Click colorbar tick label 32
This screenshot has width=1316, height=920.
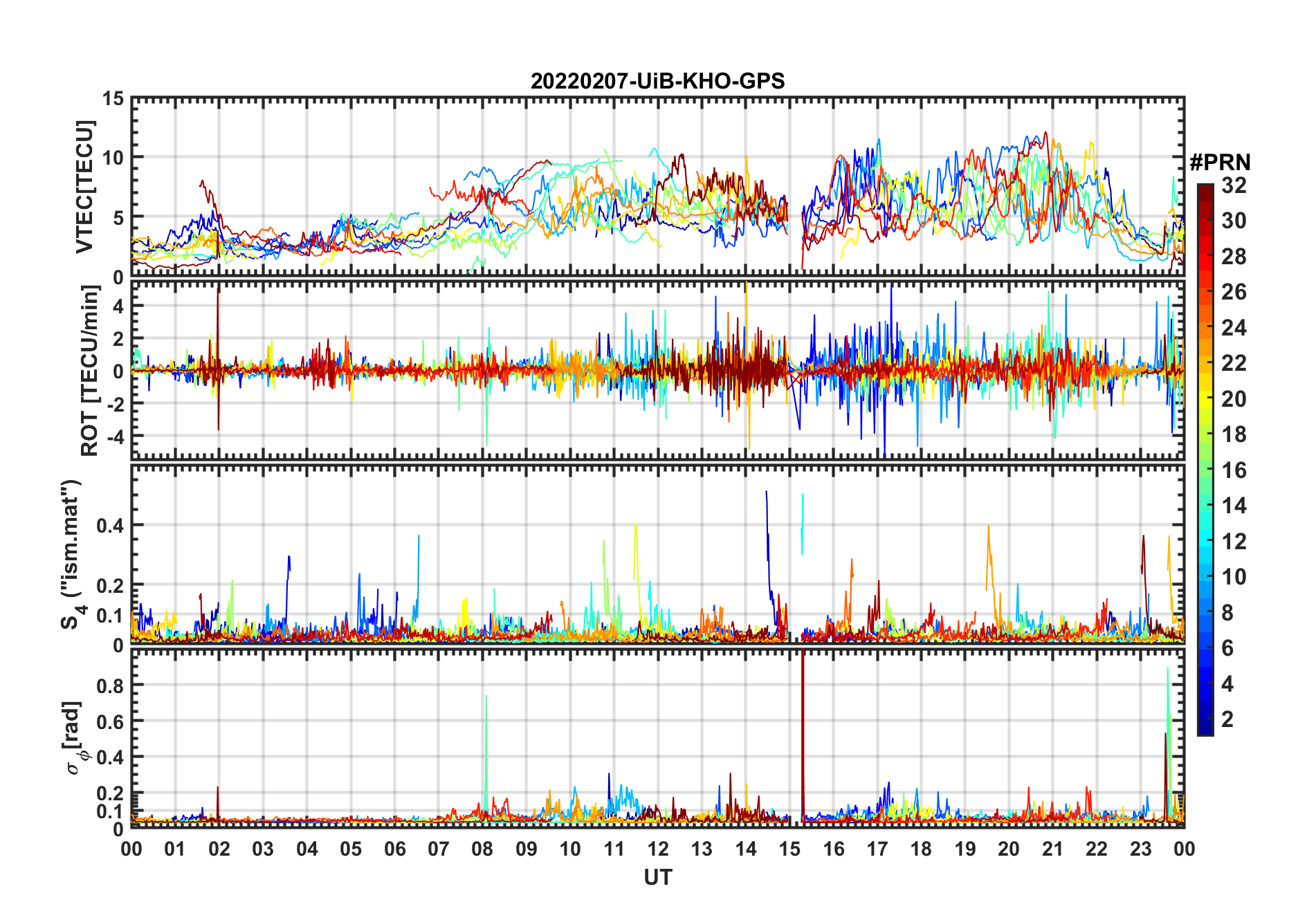tap(1234, 185)
